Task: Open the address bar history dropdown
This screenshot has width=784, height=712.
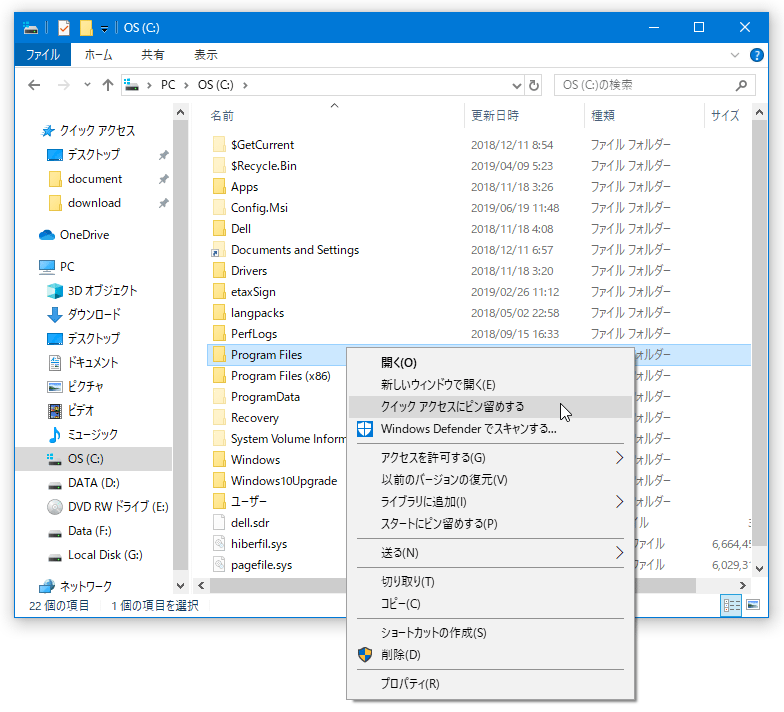Action: click(x=516, y=86)
